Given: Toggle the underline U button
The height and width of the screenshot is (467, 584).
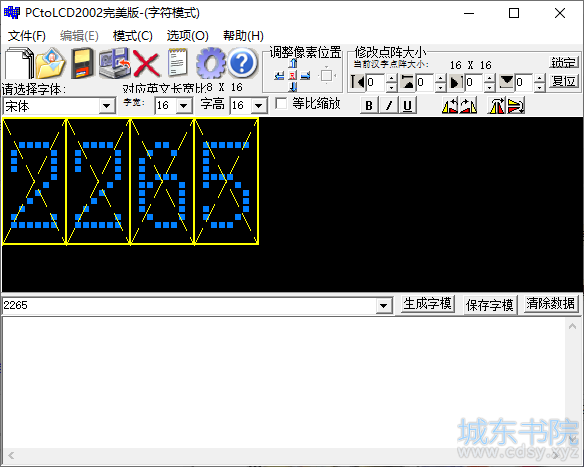Looking at the screenshot, I should click(x=407, y=106).
